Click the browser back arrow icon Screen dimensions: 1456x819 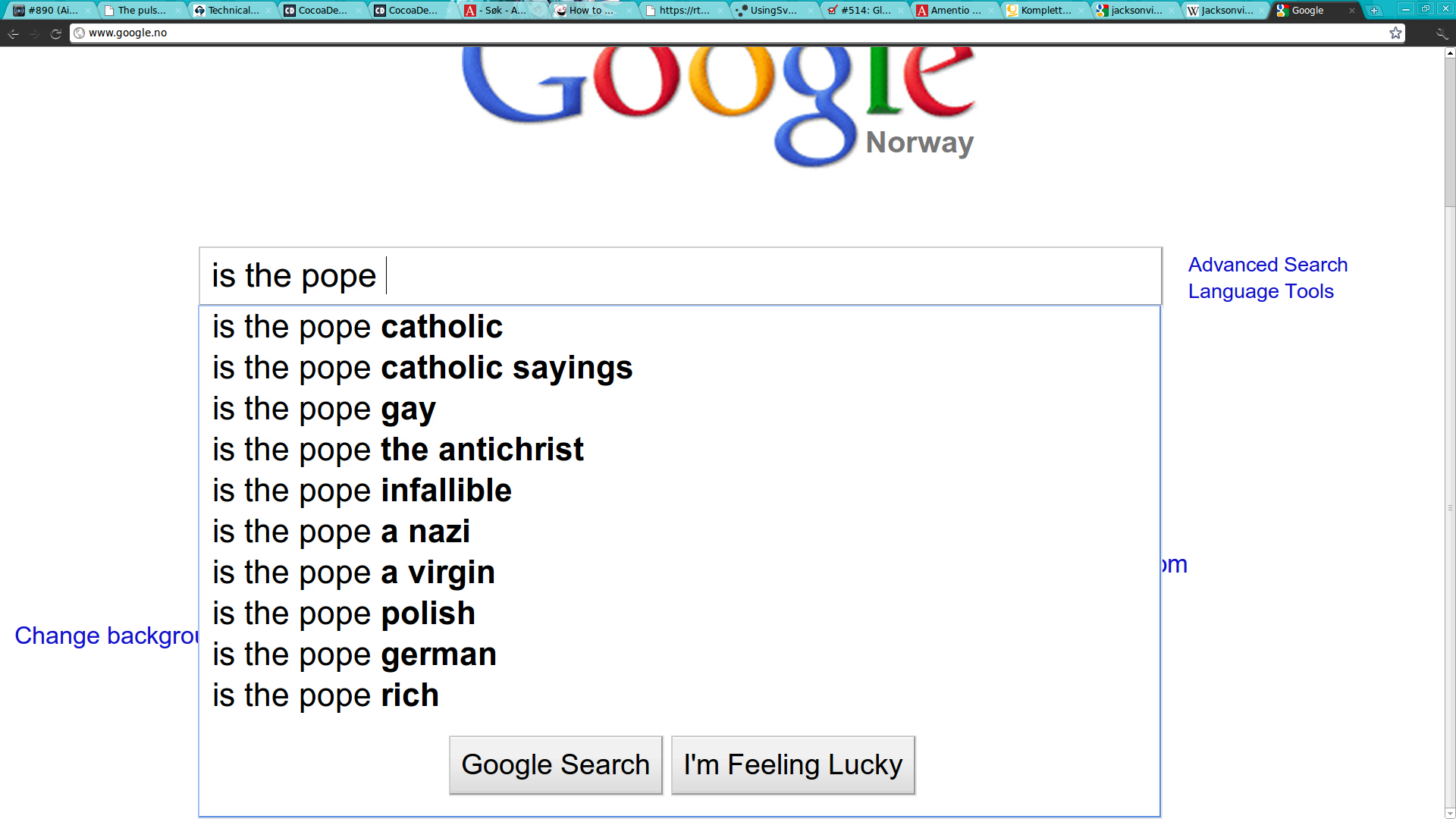pyautogui.click(x=14, y=33)
